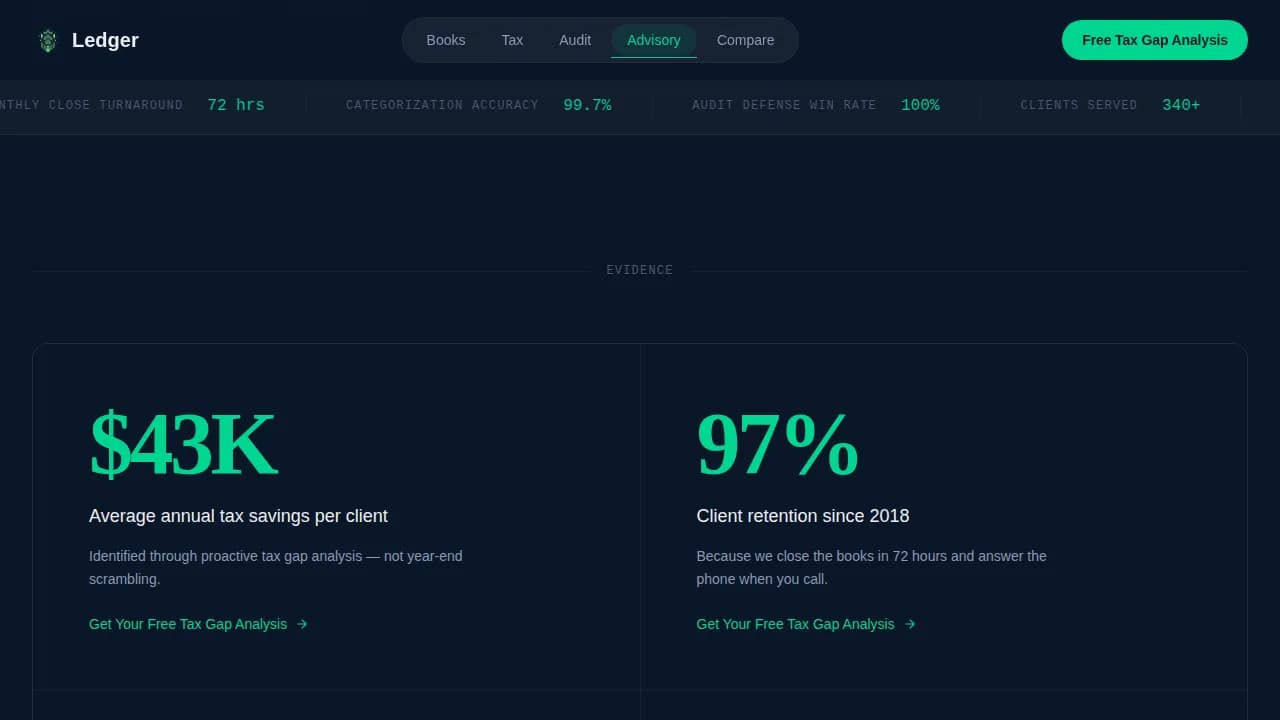The image size is (1280, 720).
Task: Click the CLIENTS SERVED label
Action: pyautogui.click(x=1079, y=105)
